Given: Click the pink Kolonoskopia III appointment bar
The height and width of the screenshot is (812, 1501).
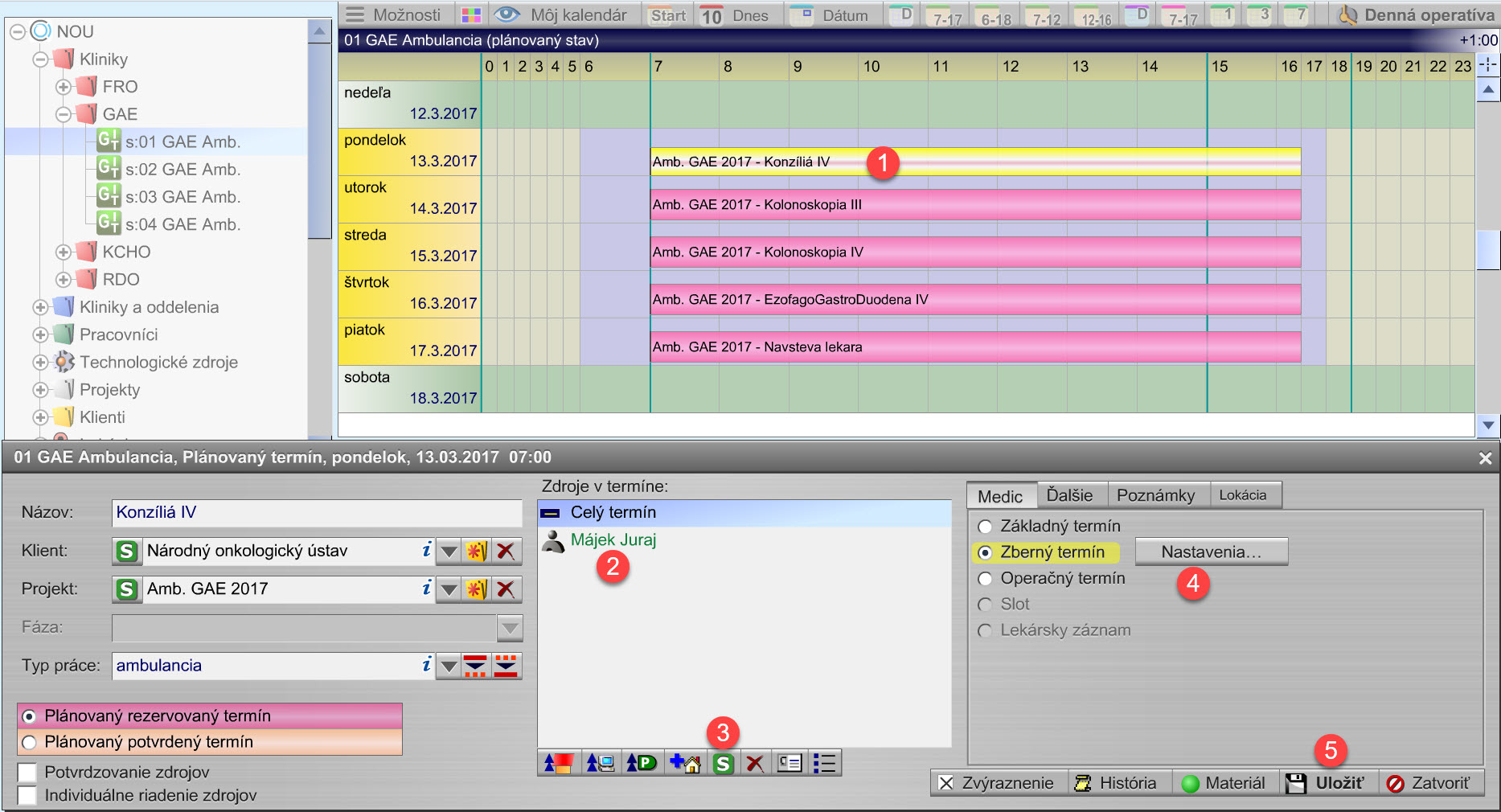Looking at the screenshot, I should [x=974, y=205].
